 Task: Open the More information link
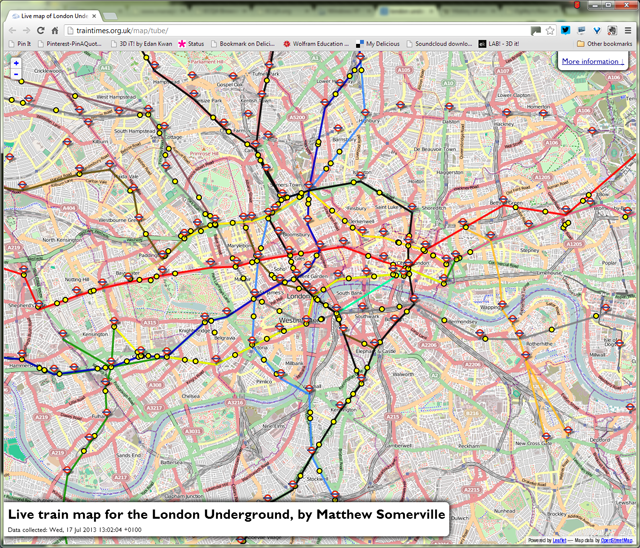pos(593,61)
